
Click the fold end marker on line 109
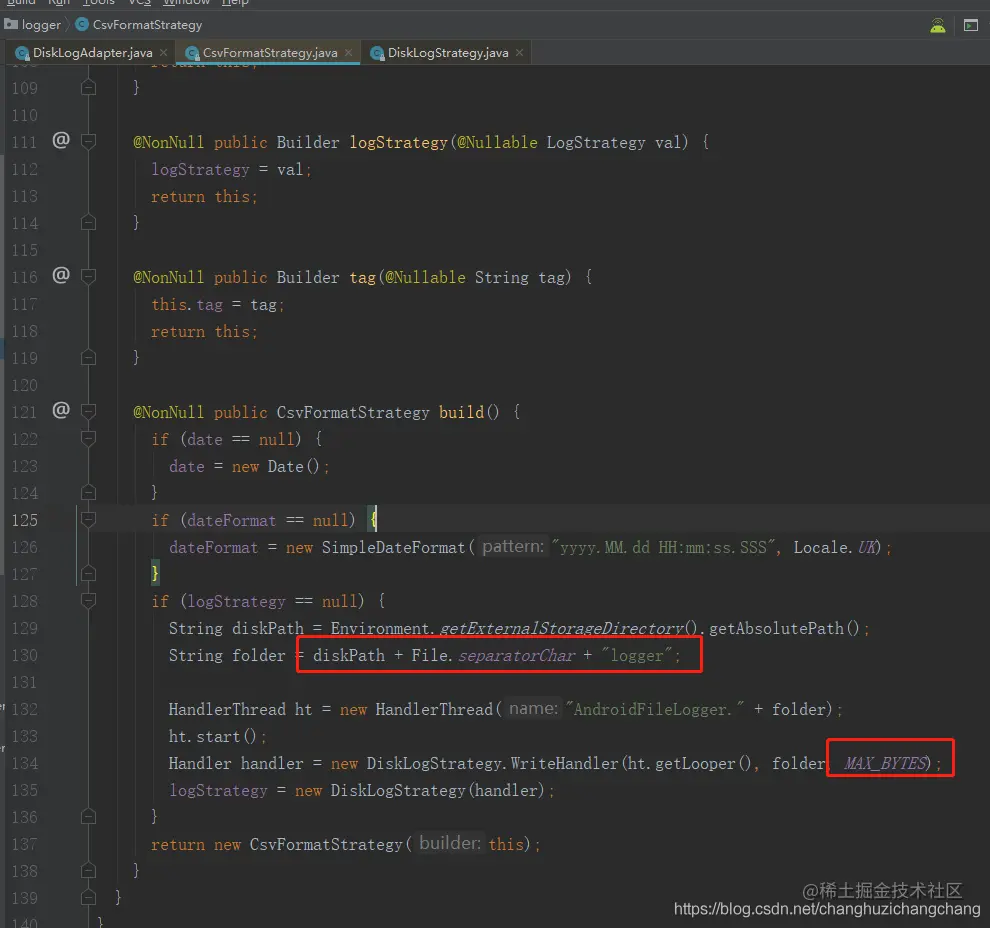(88, 87)
